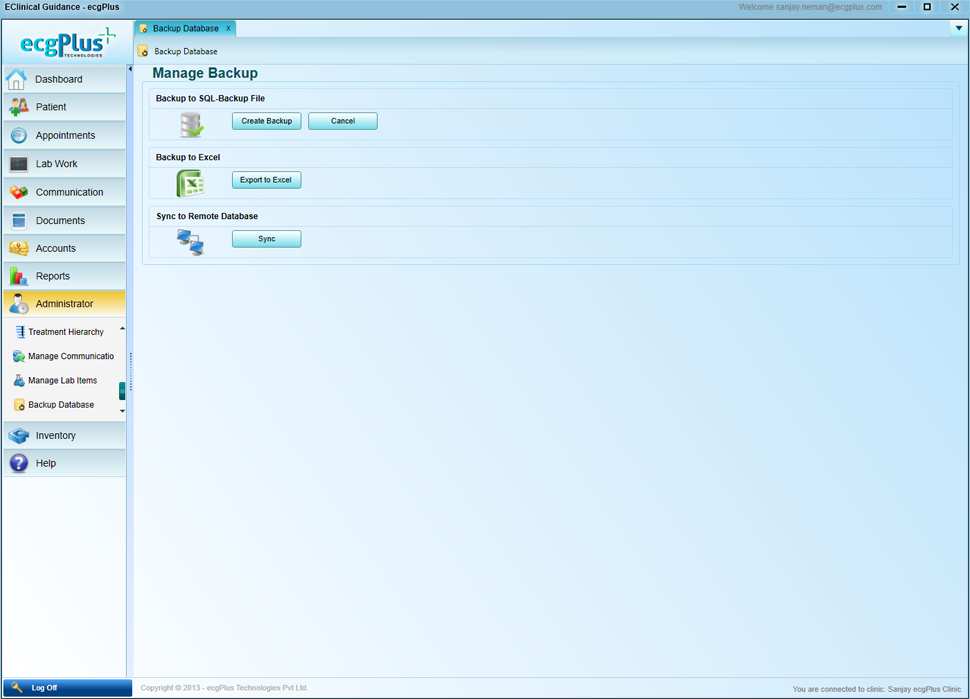Viewport: 970px width, 699px height.
Task: Select the Lab Work monitor icon
Action: click(18, 164)
